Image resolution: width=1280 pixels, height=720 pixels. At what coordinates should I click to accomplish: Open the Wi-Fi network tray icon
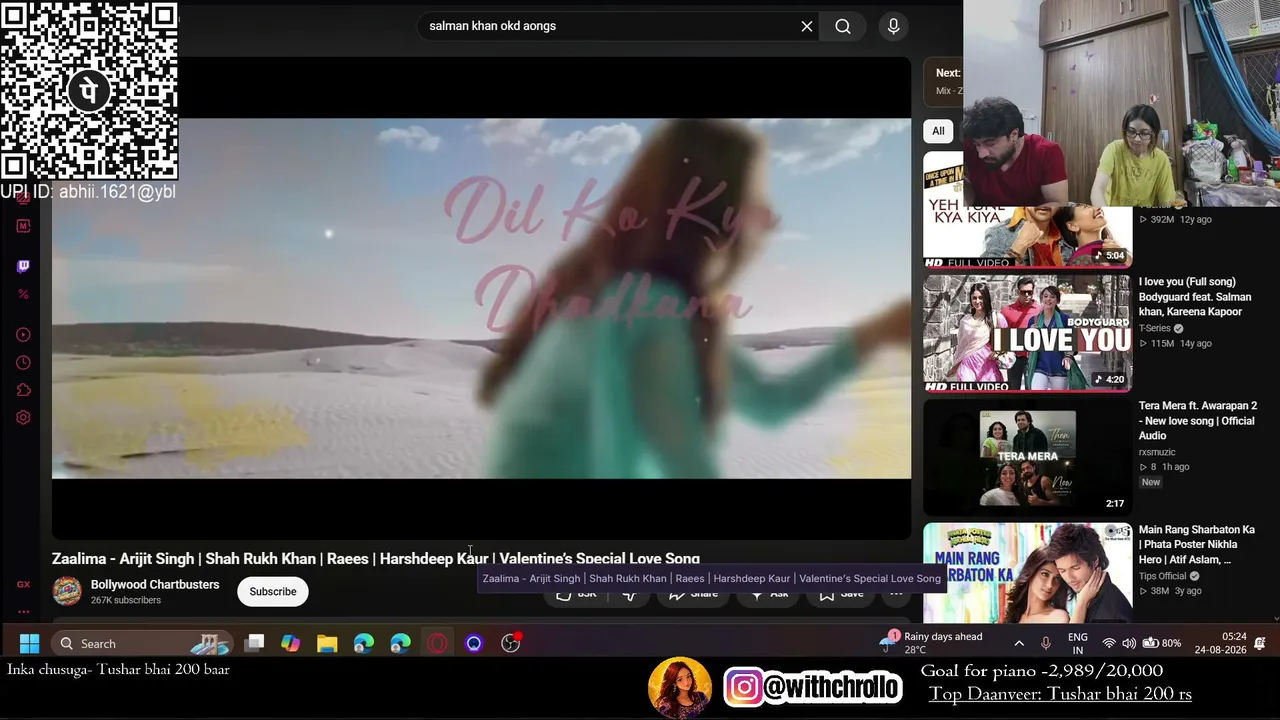[x=1109, y=643]
